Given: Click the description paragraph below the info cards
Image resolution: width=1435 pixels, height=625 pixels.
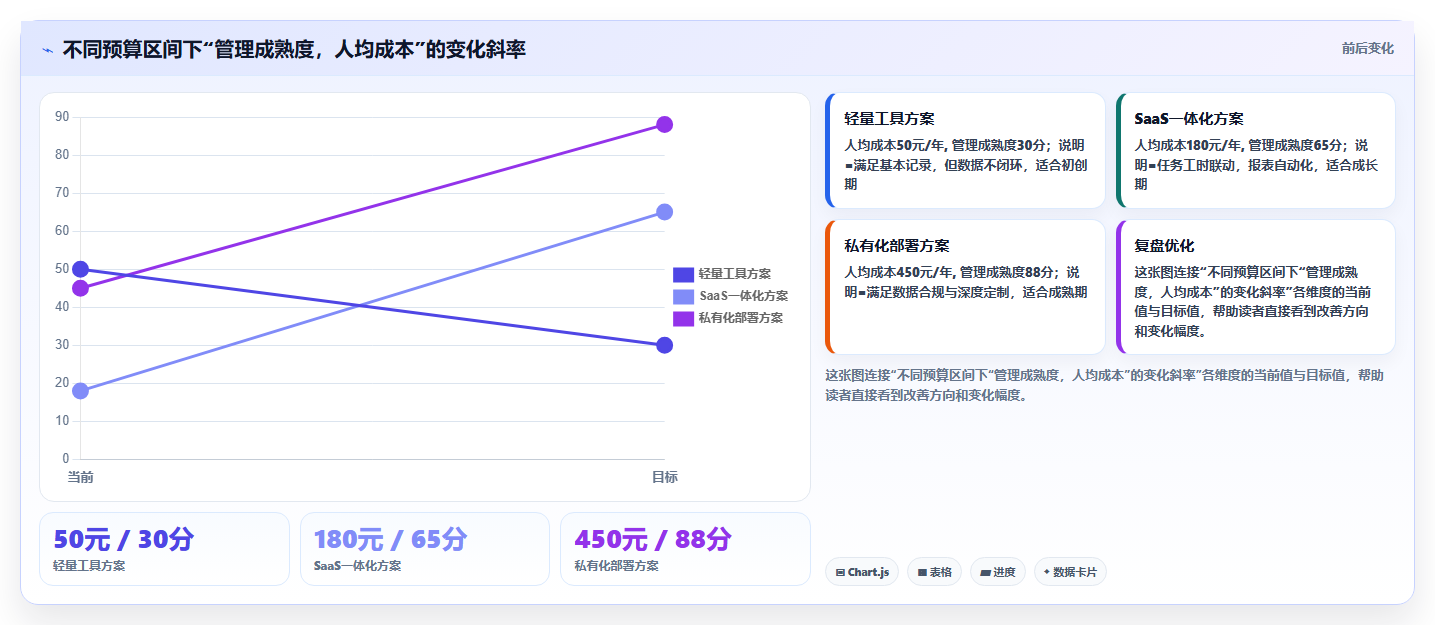Looking at the screenshot, I should coord(1105,385).
